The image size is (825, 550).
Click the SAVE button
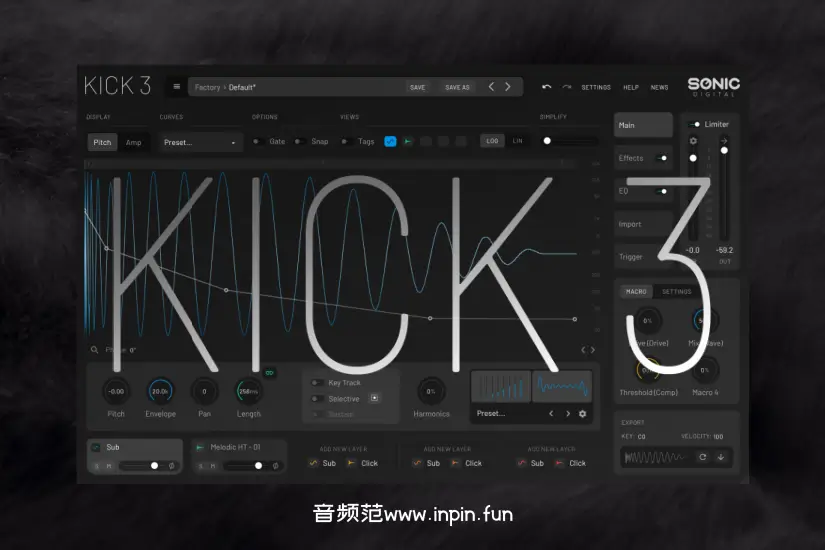coord(418,87)
